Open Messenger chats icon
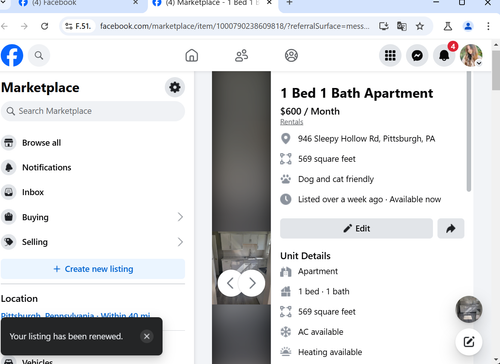The width and height of the screenshot is (500, 364). tap(417, 55)
